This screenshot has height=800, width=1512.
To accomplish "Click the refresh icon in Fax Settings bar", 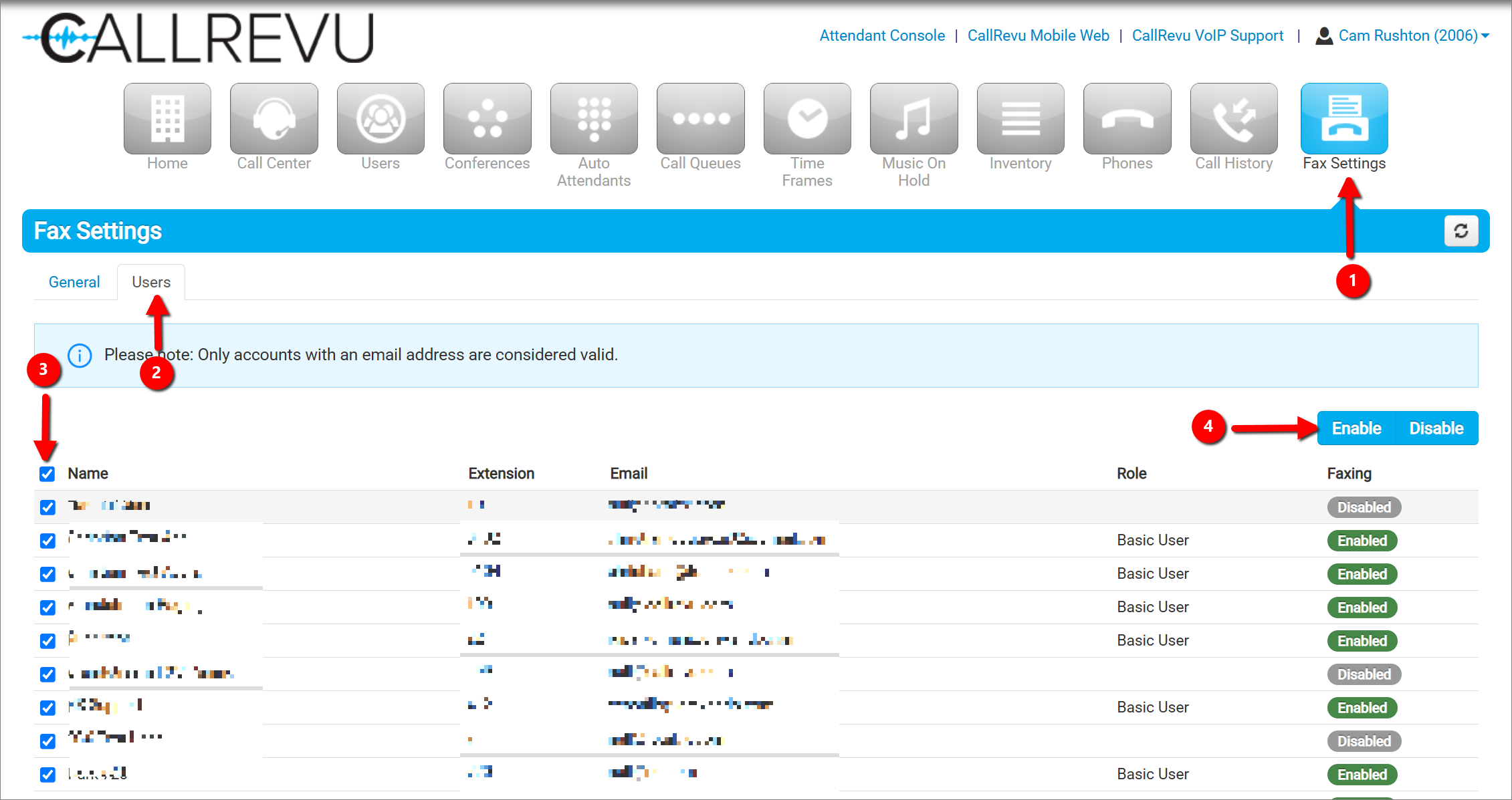I will [x=1461, y=231].
